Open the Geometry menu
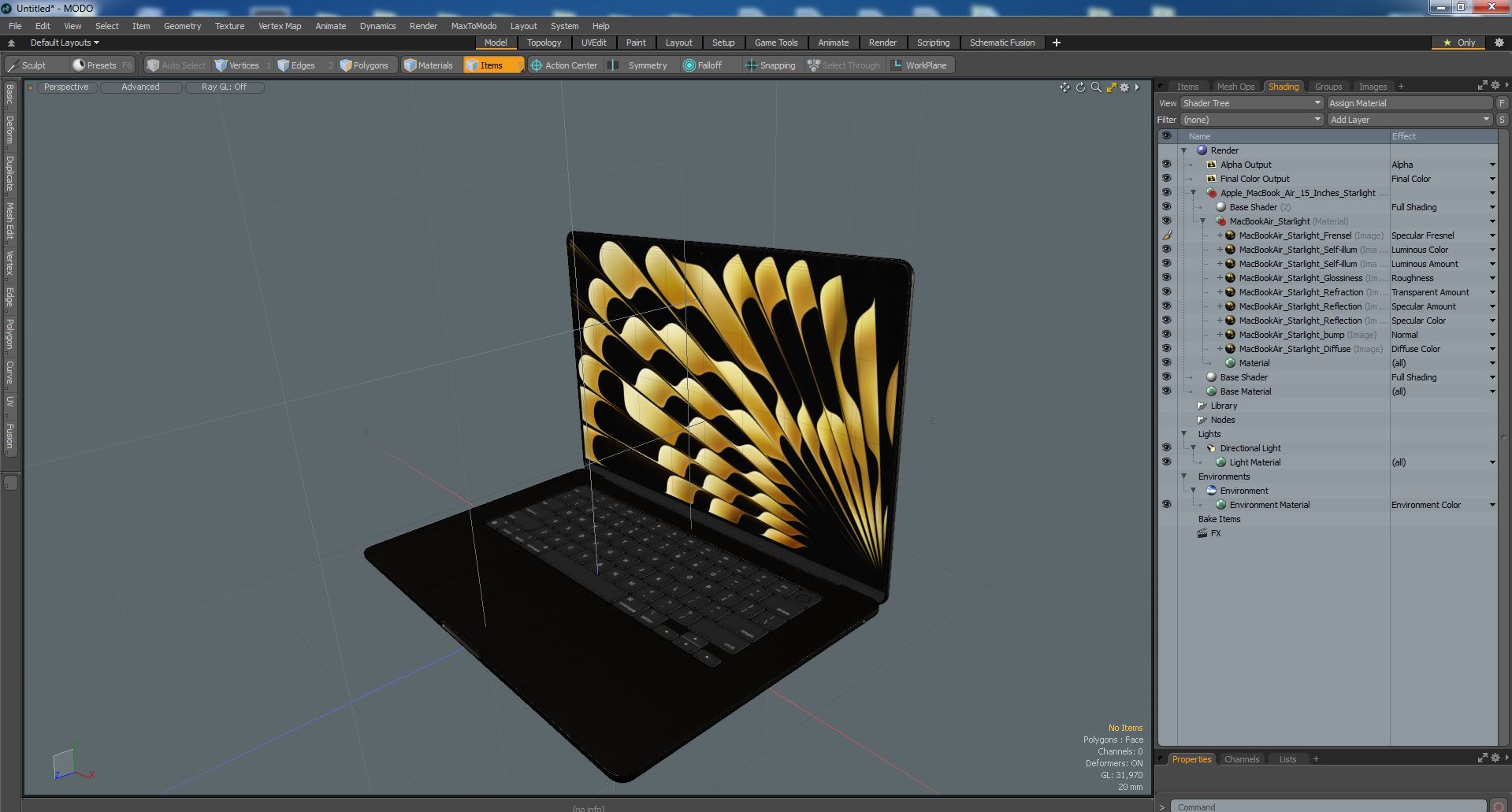Viewport: 1512px width, 812px height. point(182,26)
